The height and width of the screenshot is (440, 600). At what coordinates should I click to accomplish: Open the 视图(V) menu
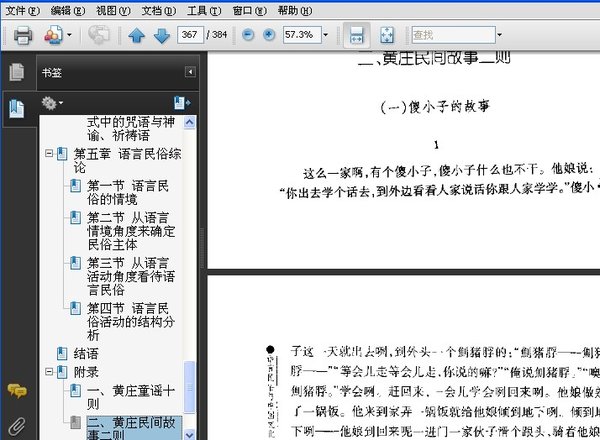click(113, 11)
